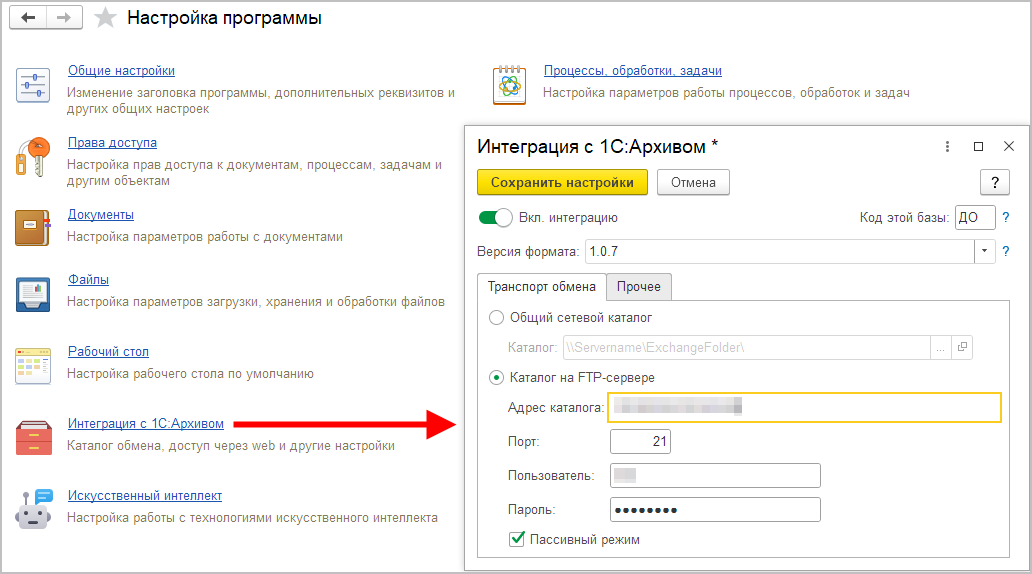Screen dimensions: 1032x574
Task: Click the artificial intelligence robot icon
Action: click(33, 509)
